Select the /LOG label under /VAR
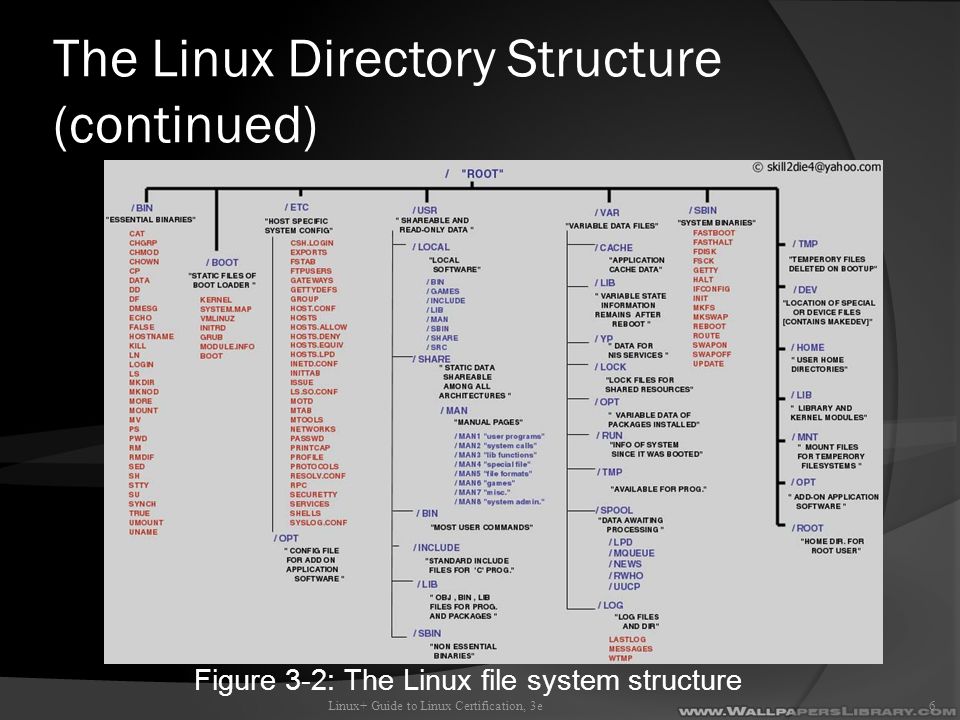Screen dimensions: 960x720 pos(610,605)
